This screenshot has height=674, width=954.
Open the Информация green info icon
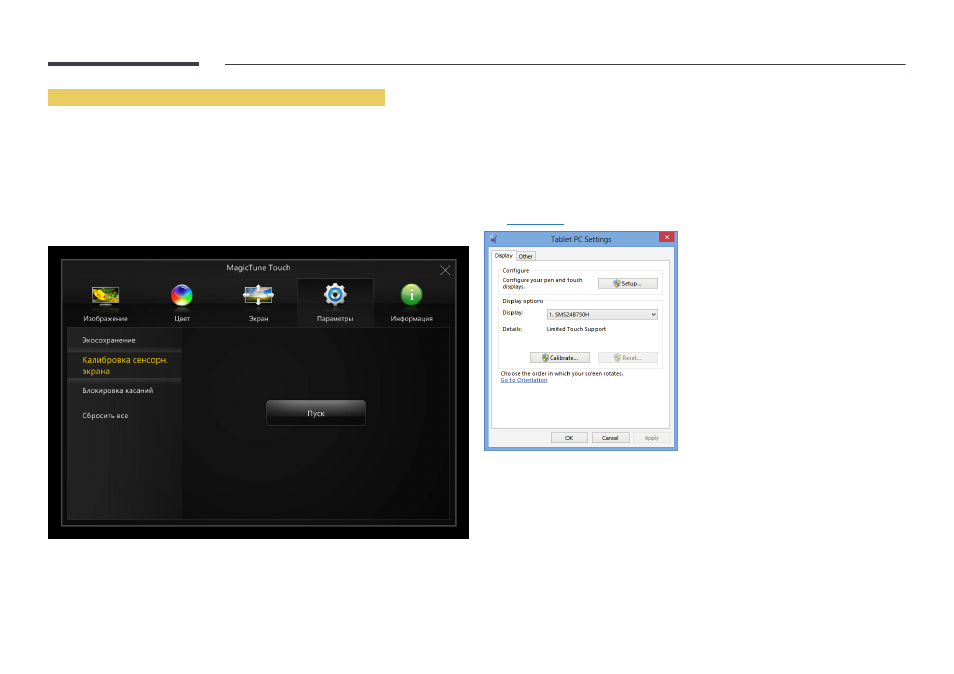pos(411,295)
